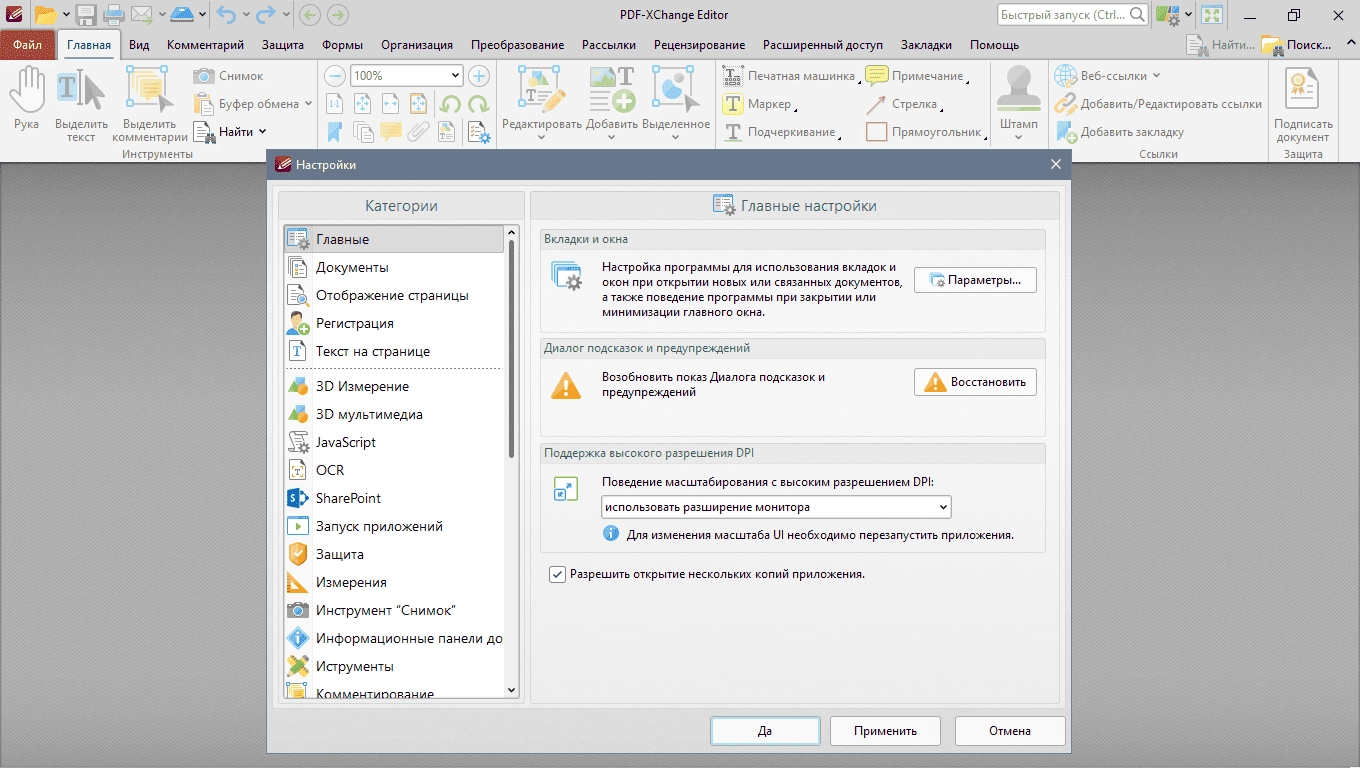1360x768 pixels.
Task: Switch to the Комментарий tab
Action: (205, 45)
